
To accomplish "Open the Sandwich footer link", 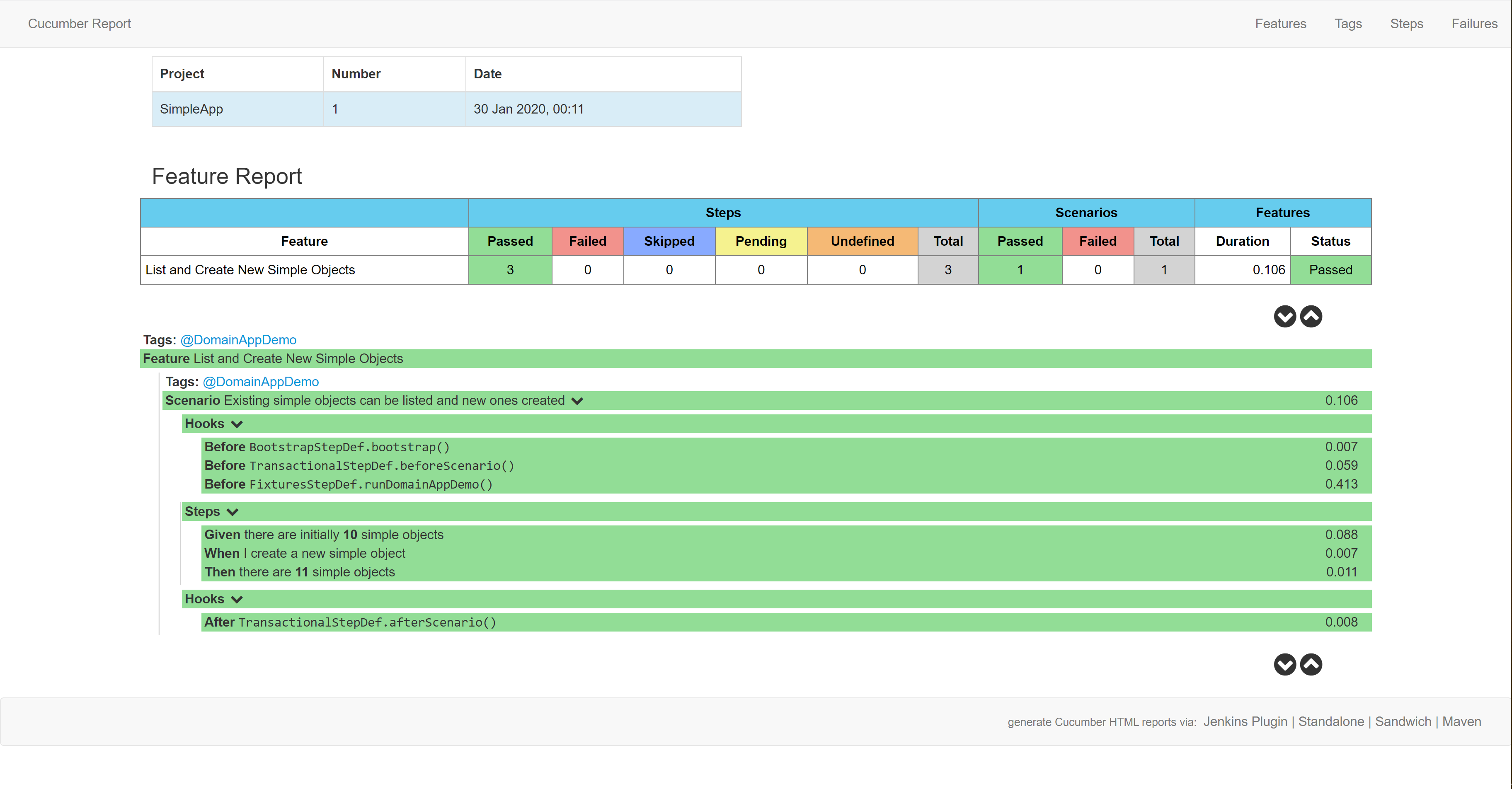I will tap(1403, 721).
